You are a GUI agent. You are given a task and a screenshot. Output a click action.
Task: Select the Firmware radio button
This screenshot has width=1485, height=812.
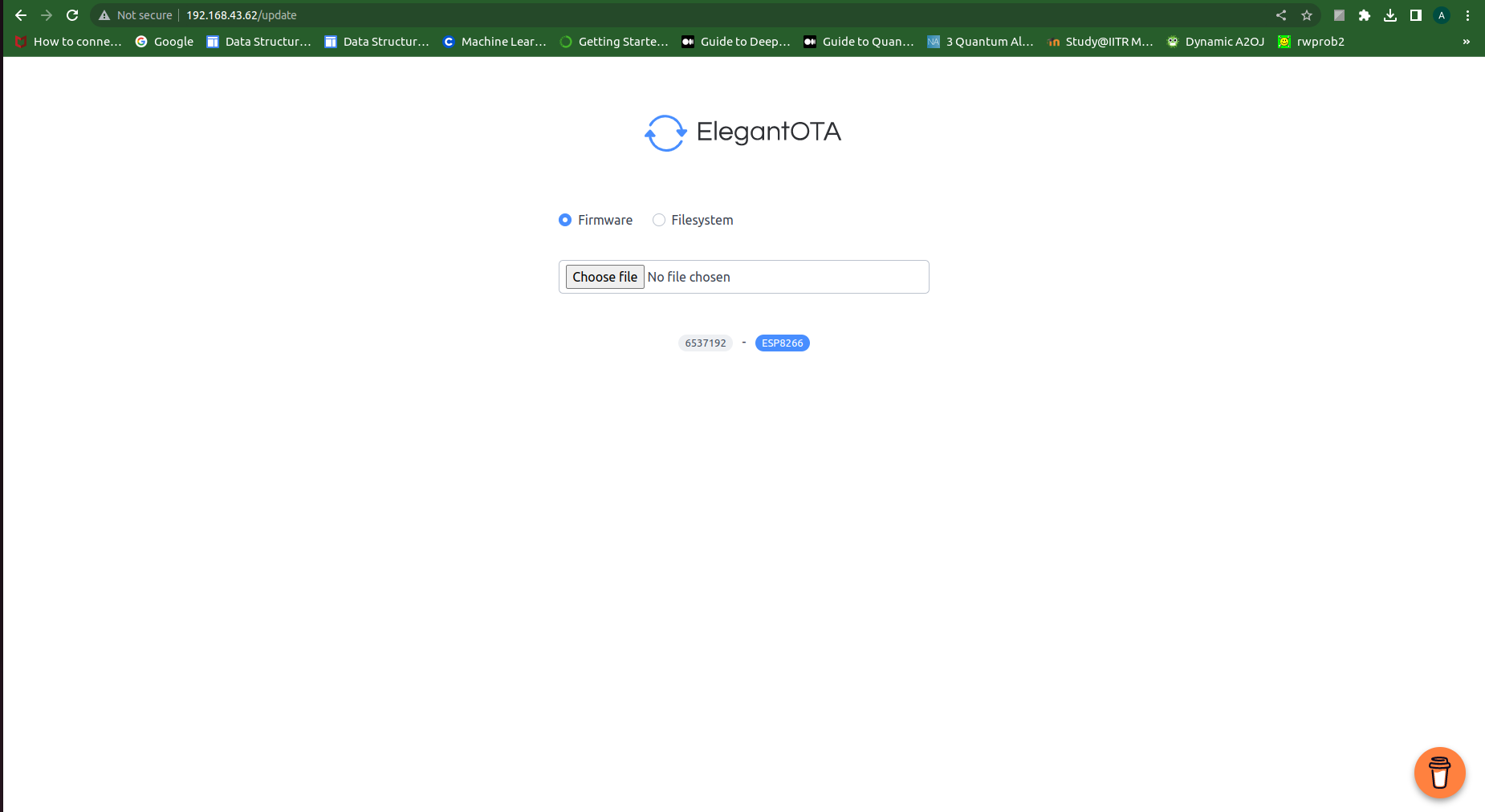coord(565,220)
